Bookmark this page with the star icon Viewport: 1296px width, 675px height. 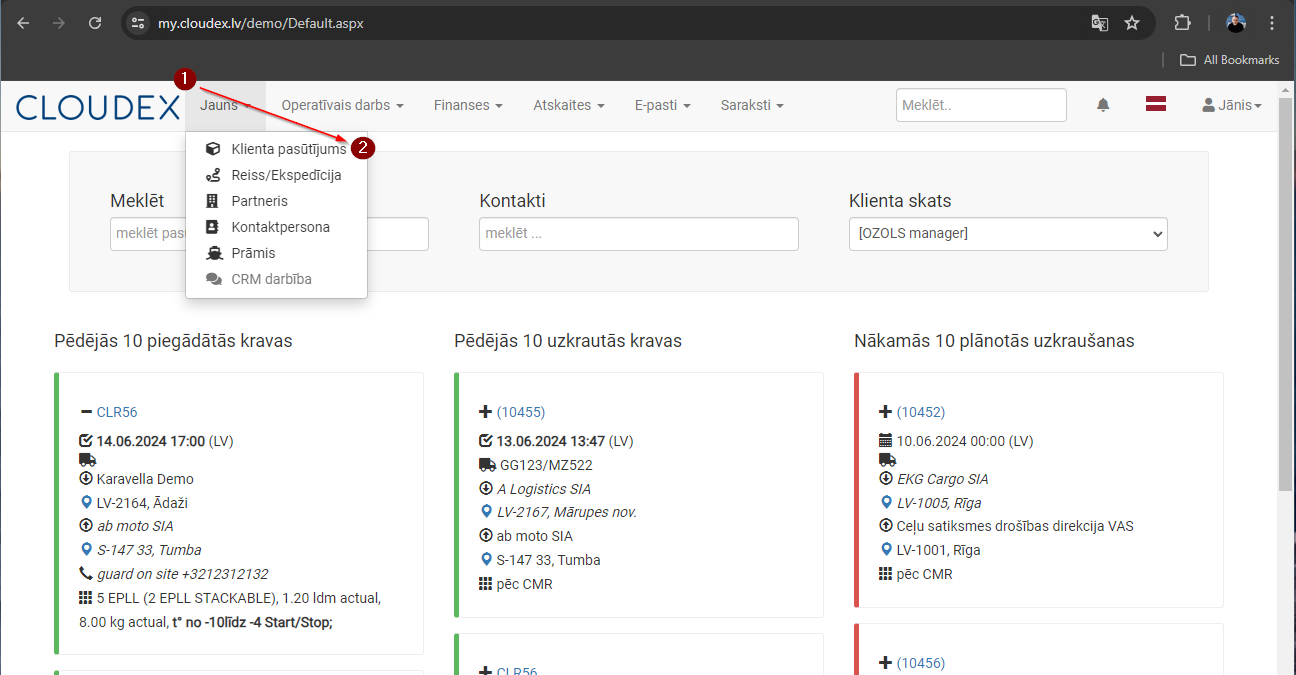pyautogui.click(x=1132, y=23)
